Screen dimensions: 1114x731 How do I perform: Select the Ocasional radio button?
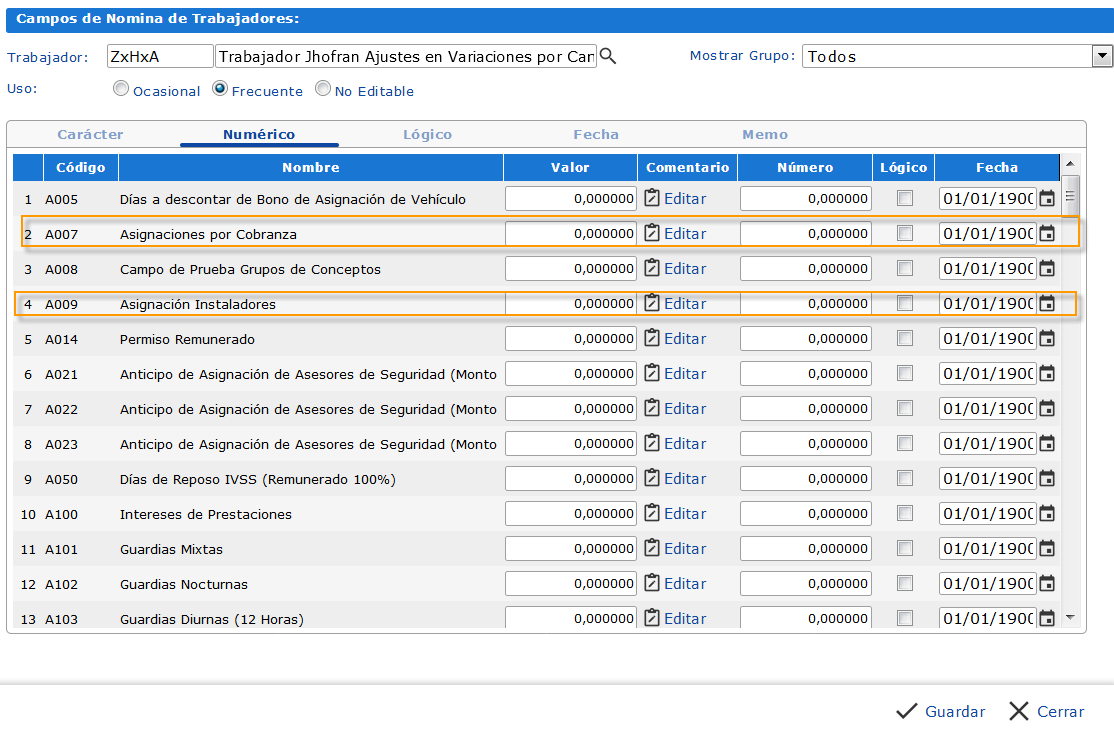121,89
